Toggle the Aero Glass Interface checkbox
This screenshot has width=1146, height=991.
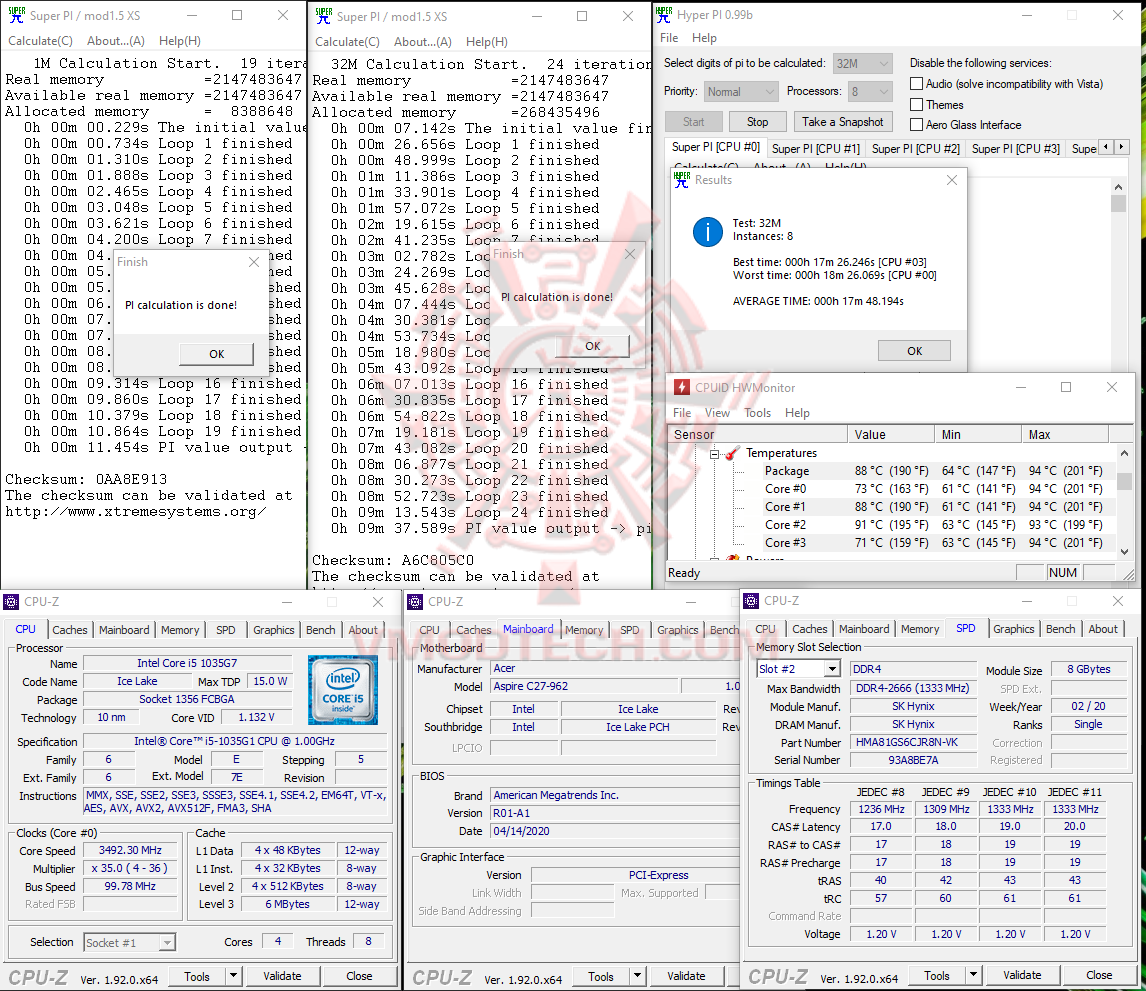(917, 125)
